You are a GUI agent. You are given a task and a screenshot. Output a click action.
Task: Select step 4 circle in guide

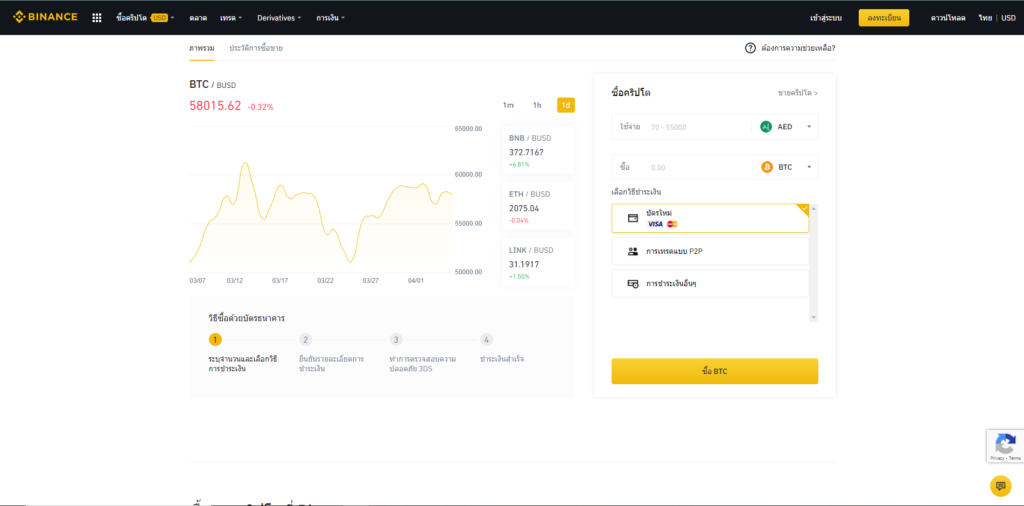click(x=486, y=340)
